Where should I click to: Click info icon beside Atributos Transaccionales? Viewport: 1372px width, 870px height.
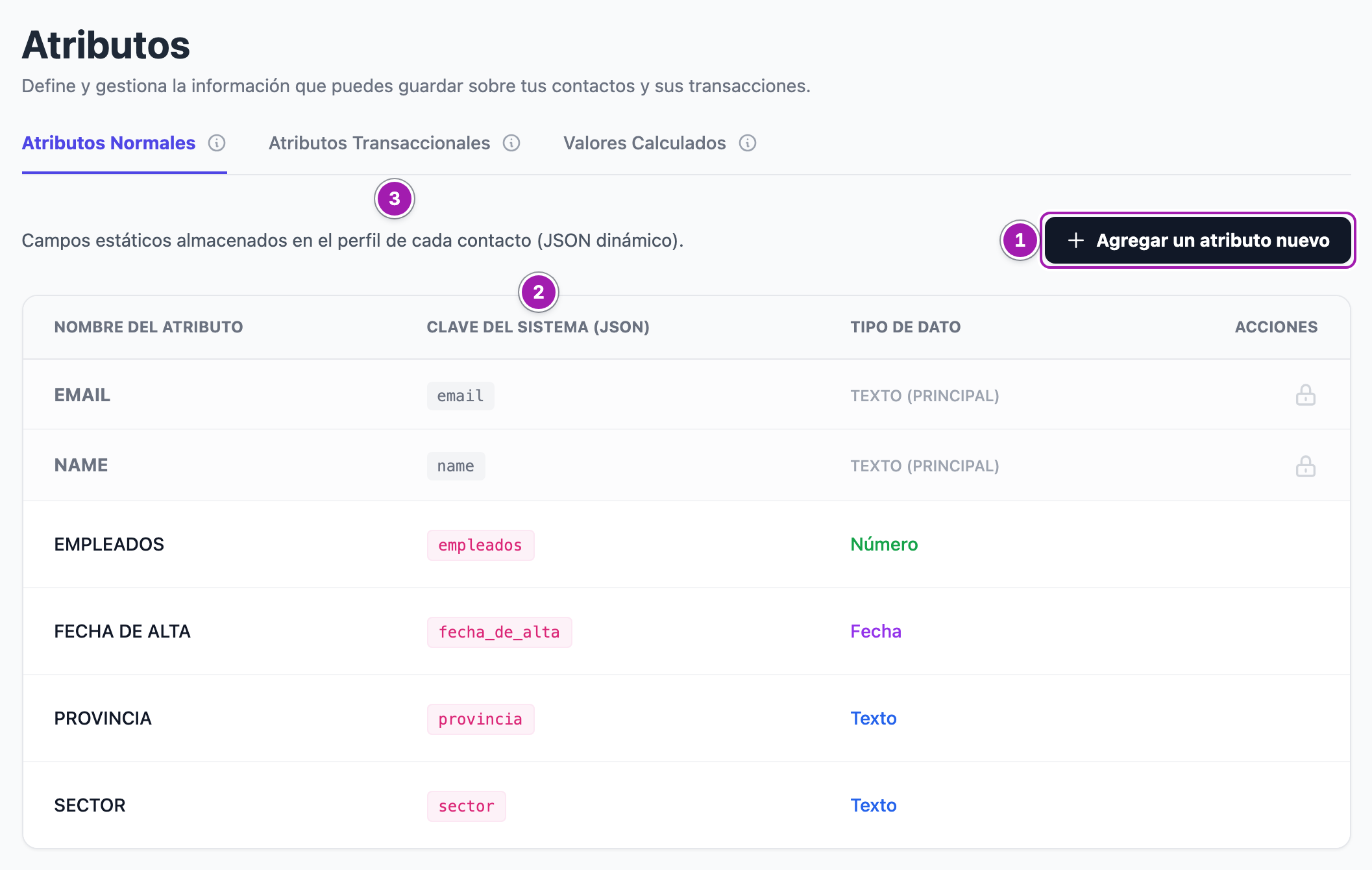tap(511, 143)
